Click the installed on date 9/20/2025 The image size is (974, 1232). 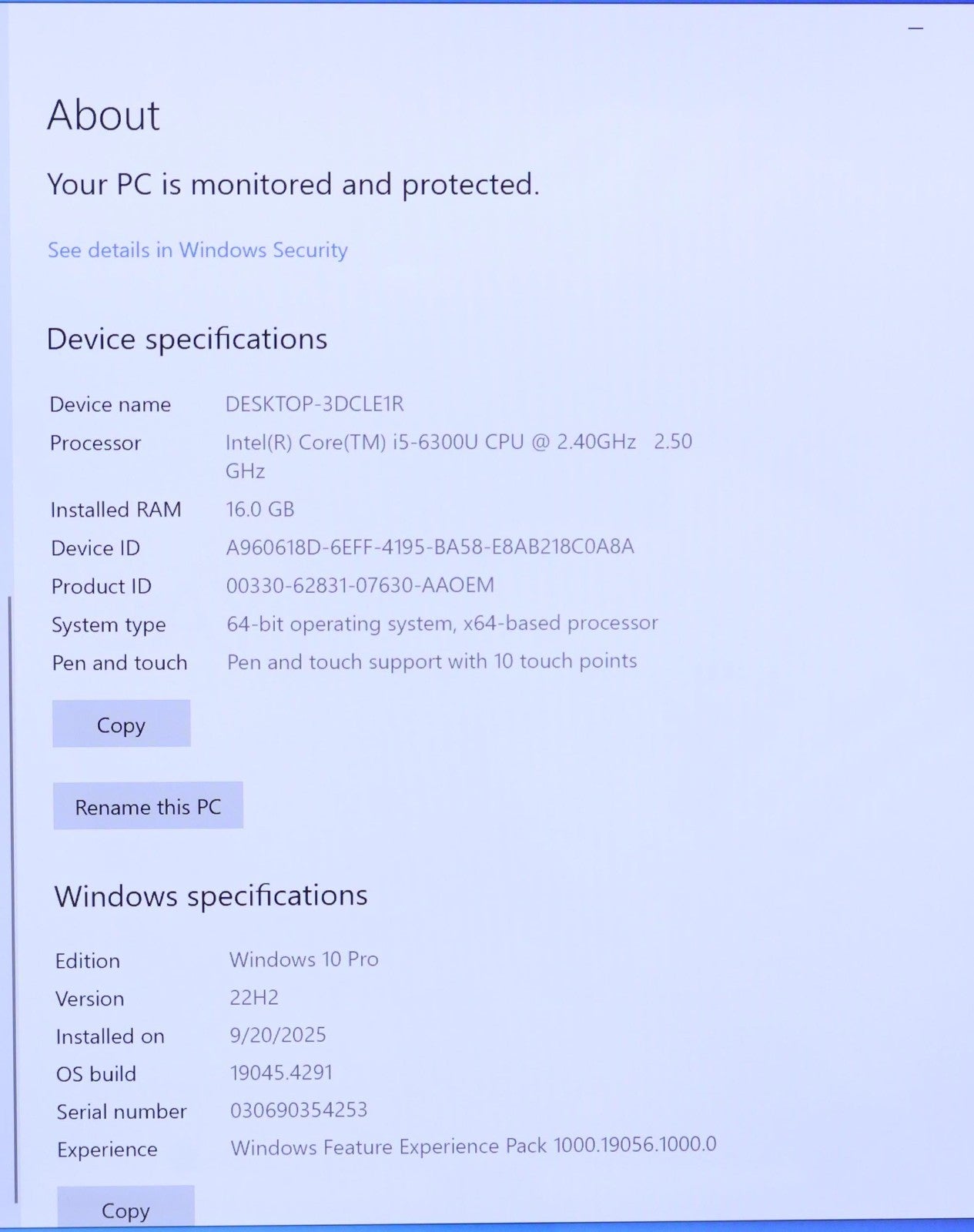(278, 1035)
